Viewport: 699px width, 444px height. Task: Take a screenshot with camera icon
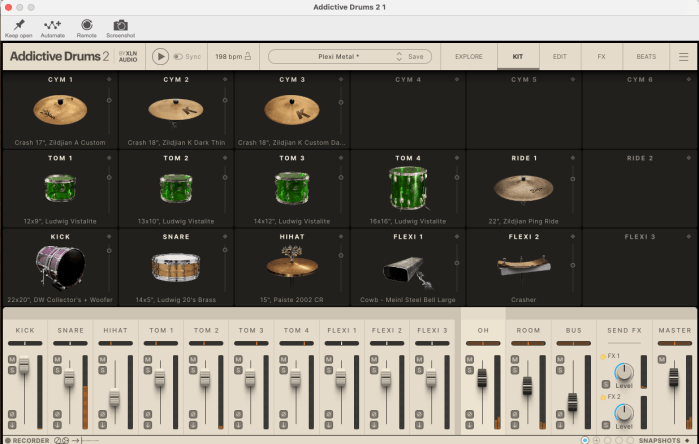click(120, 24)
